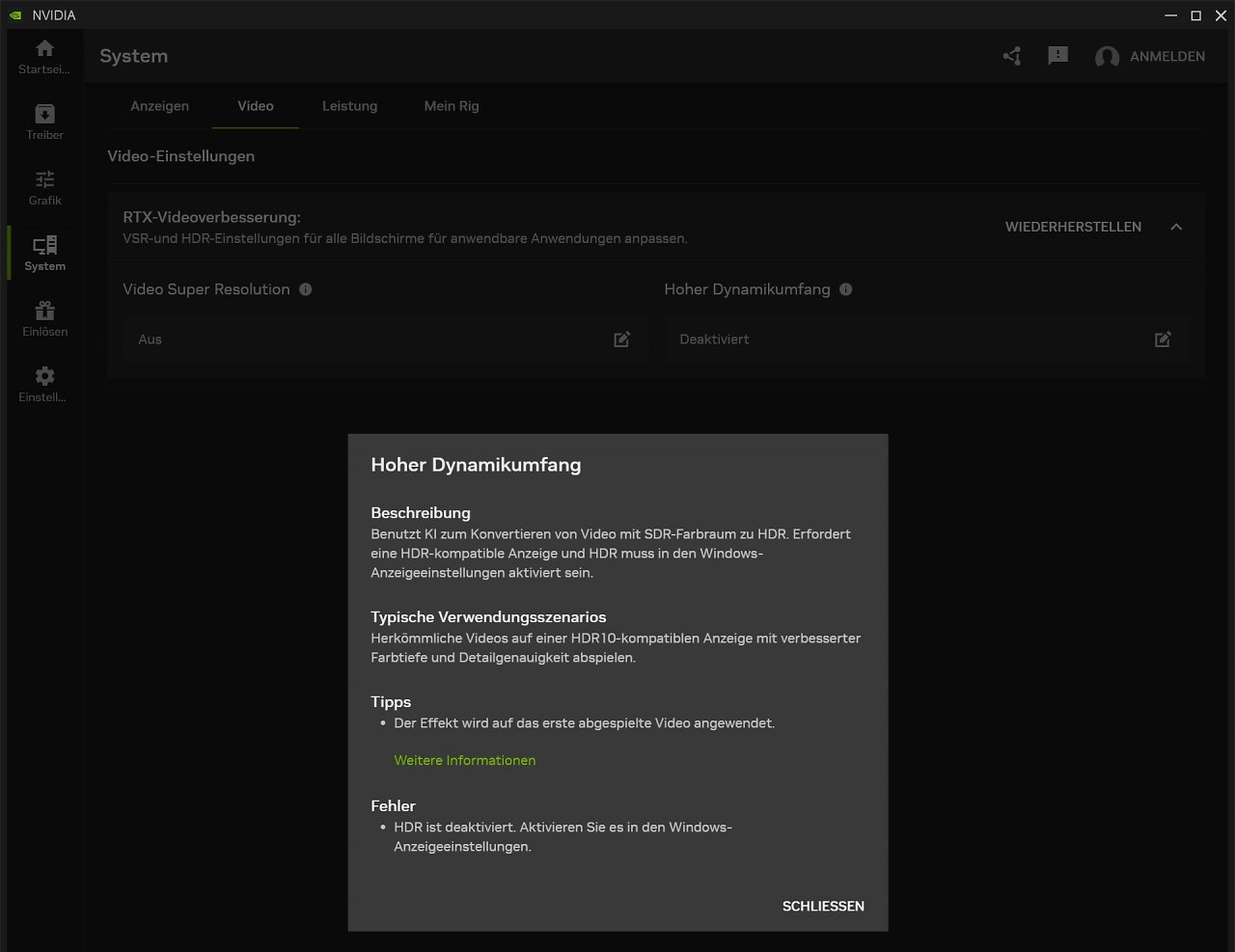Viewport: 1235px width, 952px height.
Task: Select the System sidebar item
Action: [x=44, y=254]
